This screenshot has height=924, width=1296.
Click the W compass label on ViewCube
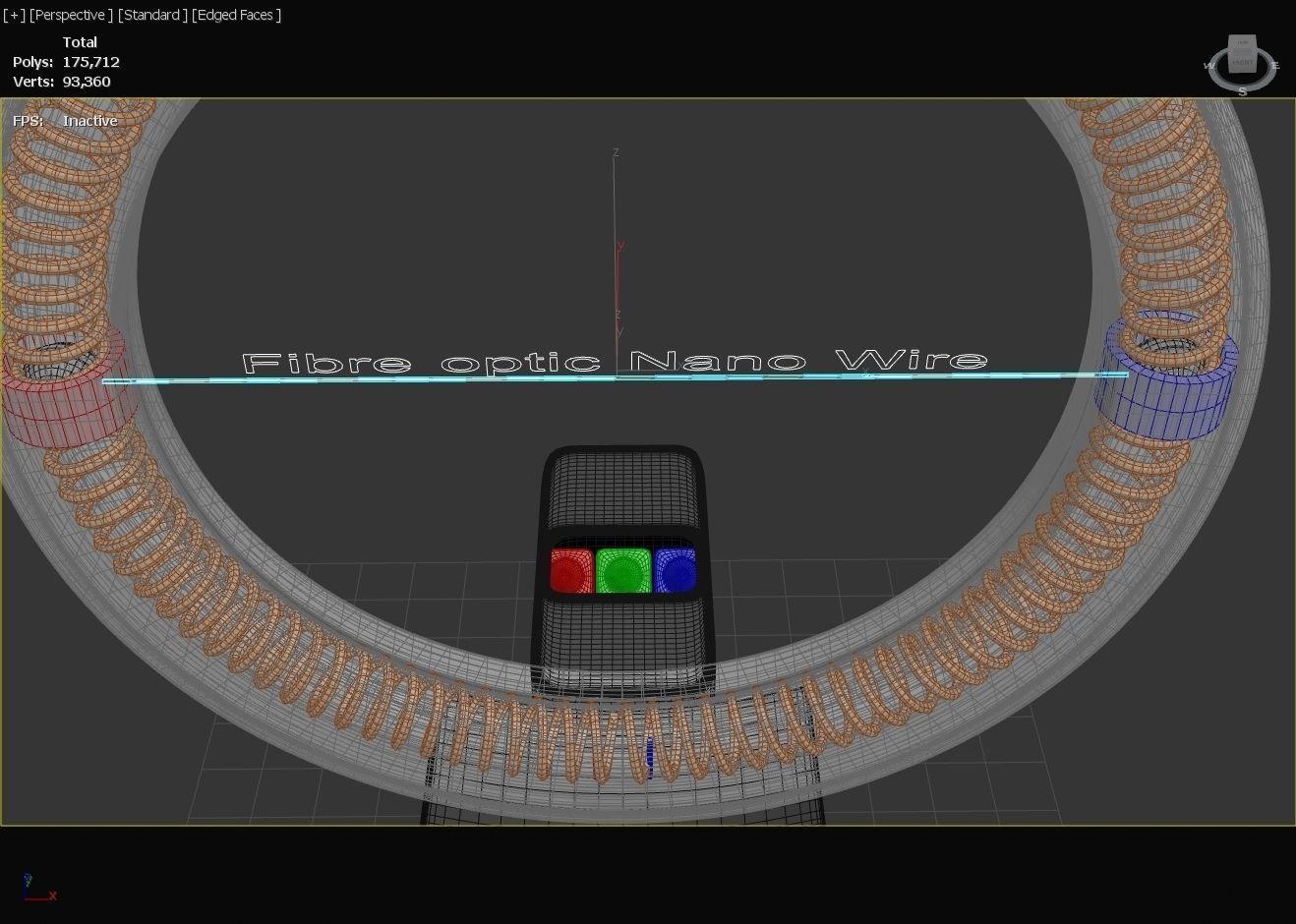1209,66
